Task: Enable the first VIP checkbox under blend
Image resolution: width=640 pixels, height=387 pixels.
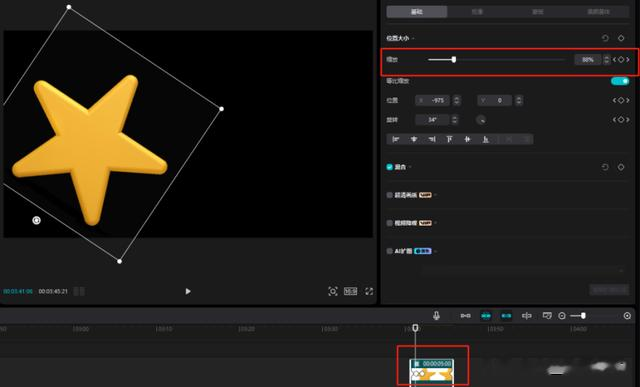Action: pos(389,195)
